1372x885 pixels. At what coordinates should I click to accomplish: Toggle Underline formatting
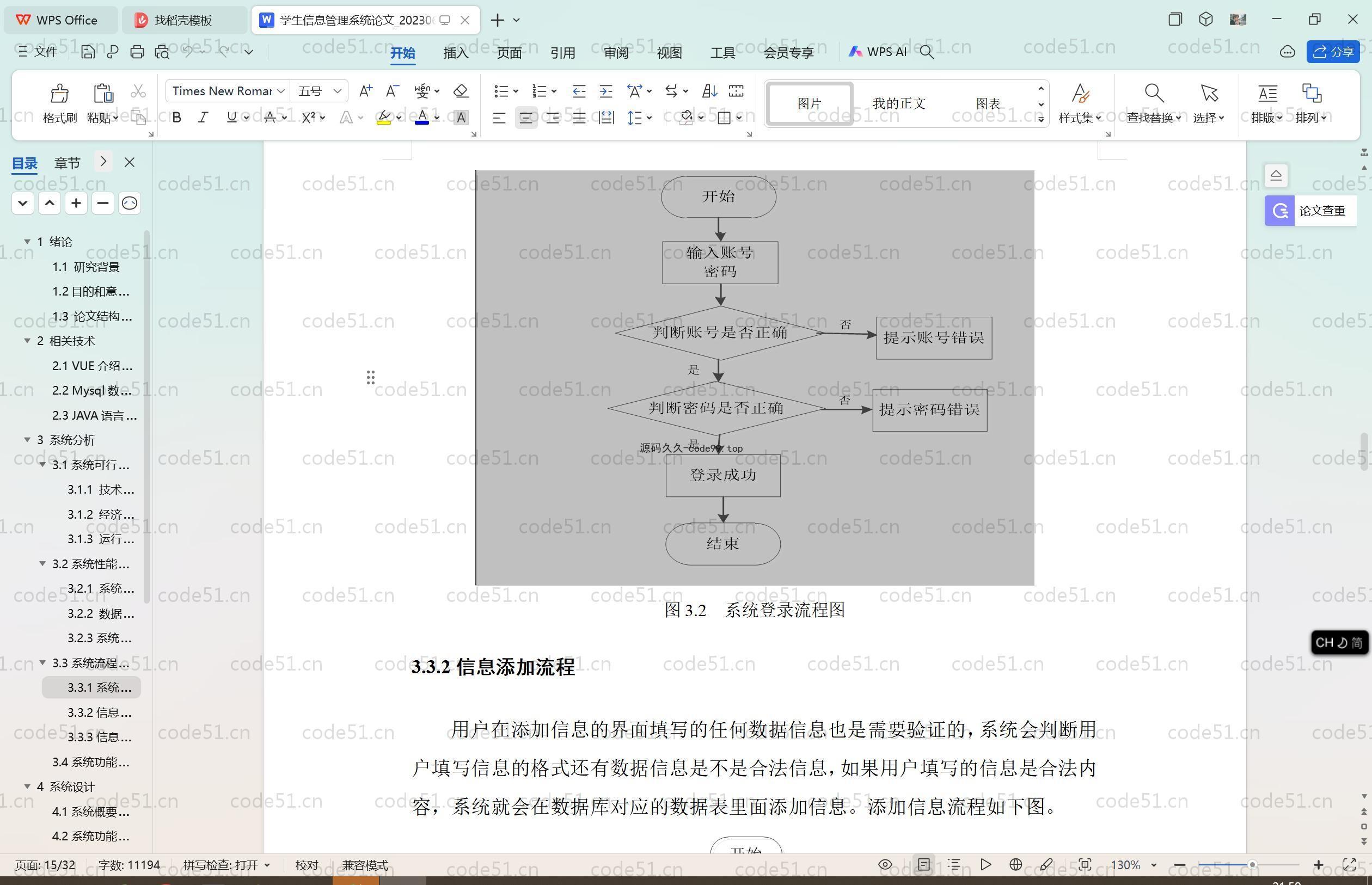pyautogui.click(x=231, y=118)
